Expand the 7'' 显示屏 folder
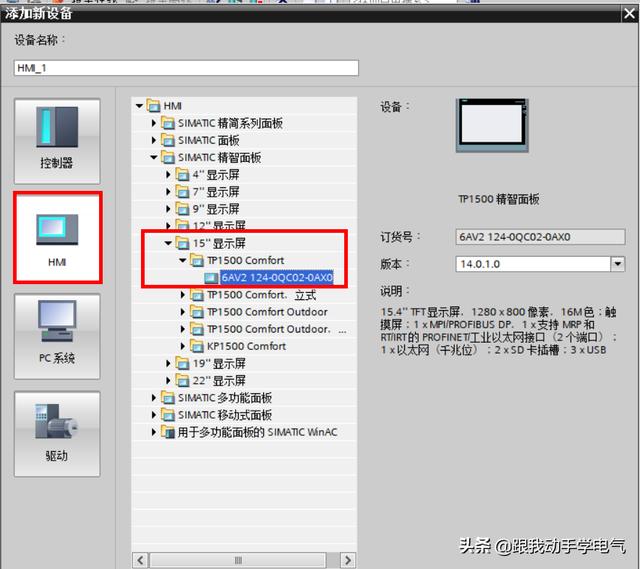Viewport: 640px width, 569px height. pyautogui.click(x=168, y=191)
